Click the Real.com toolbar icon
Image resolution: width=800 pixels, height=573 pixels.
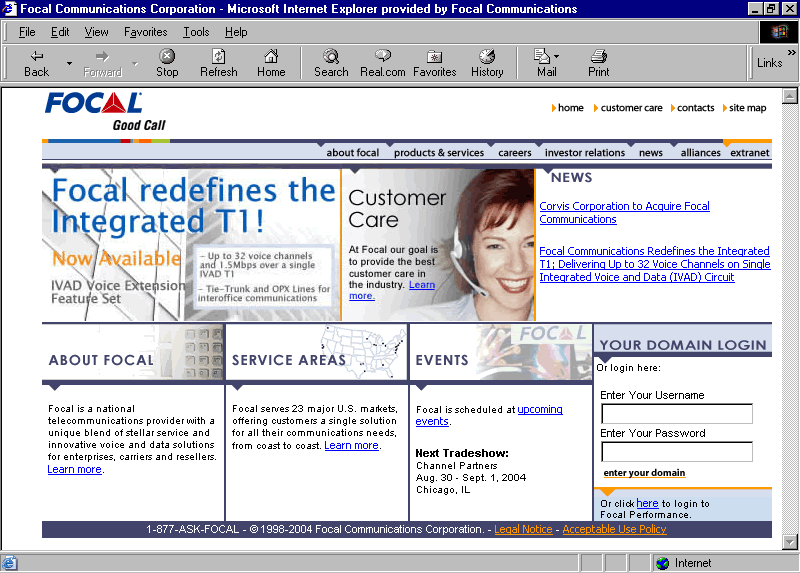[x=383, y=63]
